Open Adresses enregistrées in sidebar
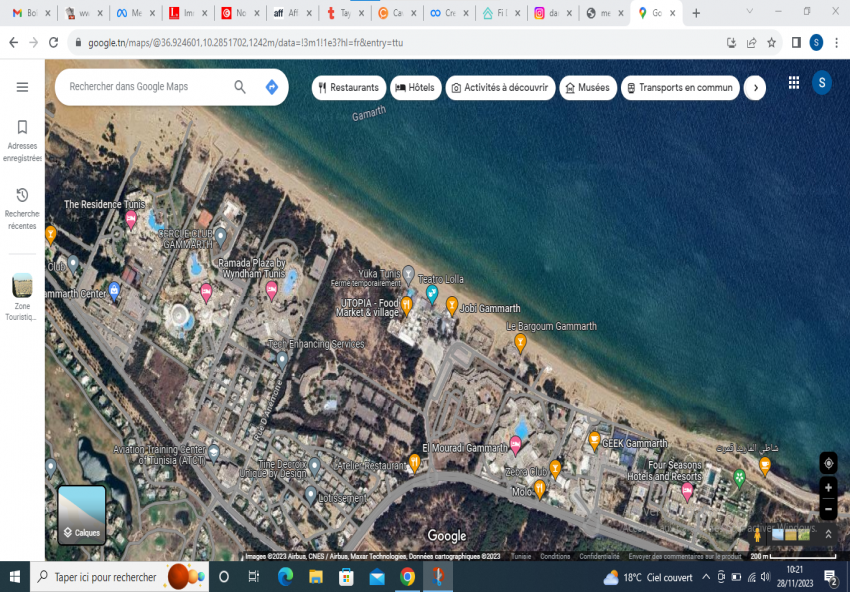 [x=22, y=139]
